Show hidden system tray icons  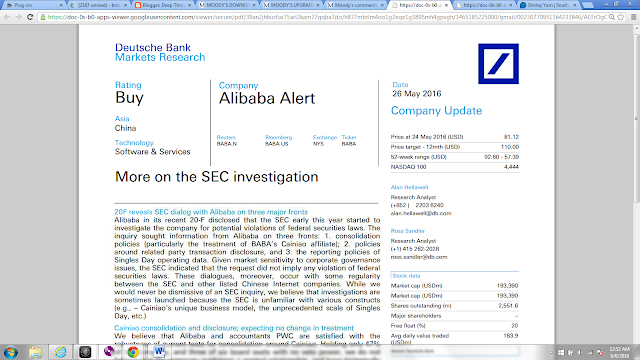click(551, 352)
